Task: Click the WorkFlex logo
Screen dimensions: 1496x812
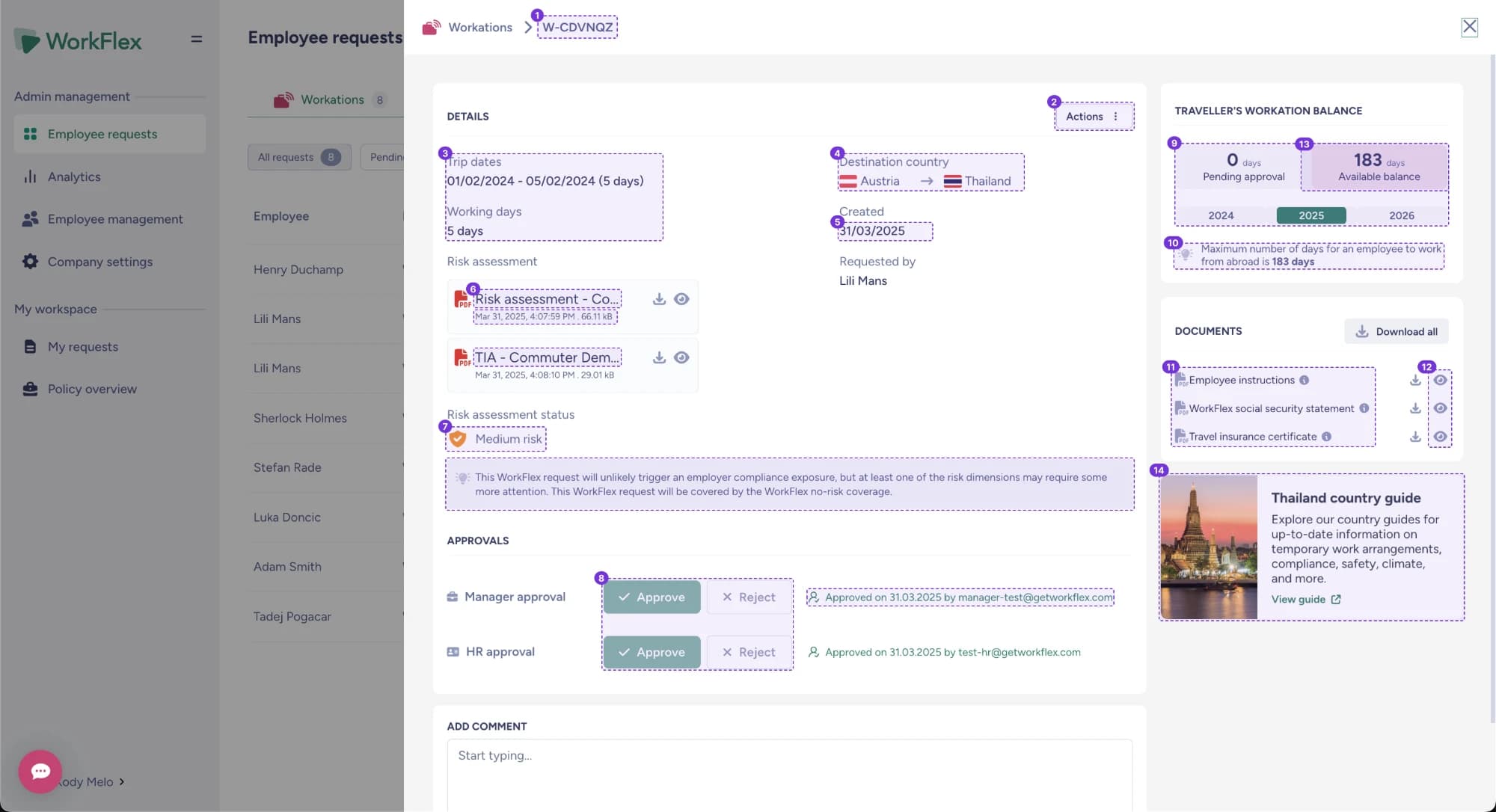Action: point(78,40)
